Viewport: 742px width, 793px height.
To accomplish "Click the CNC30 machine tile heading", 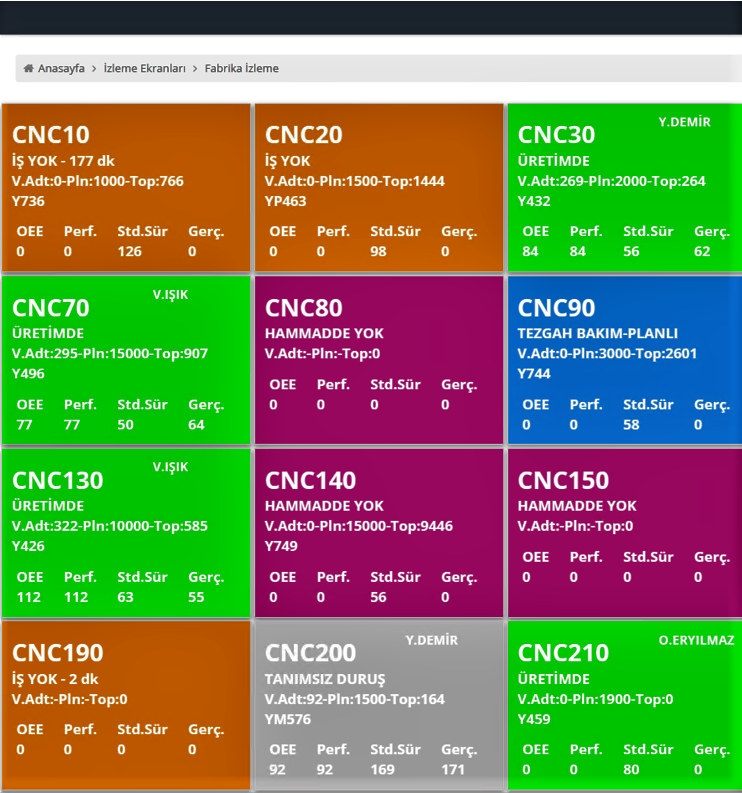I will point(557,135).
